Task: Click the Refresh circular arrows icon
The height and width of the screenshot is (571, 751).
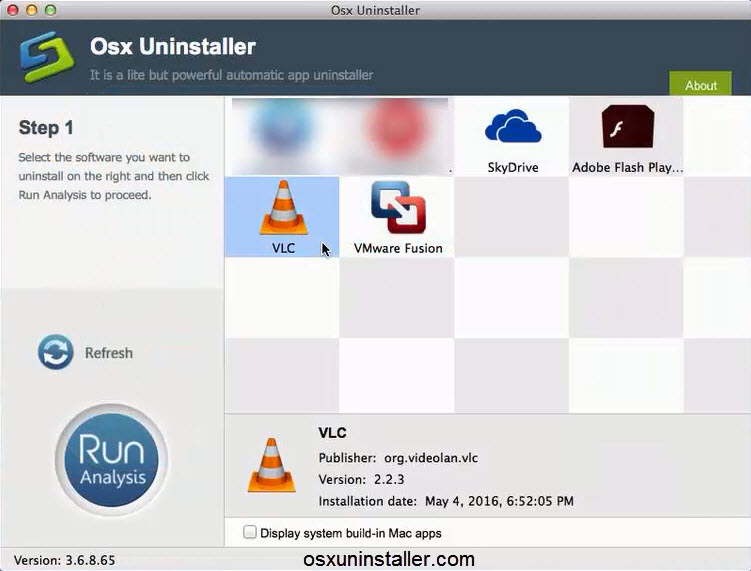Action: click(56, 353)
